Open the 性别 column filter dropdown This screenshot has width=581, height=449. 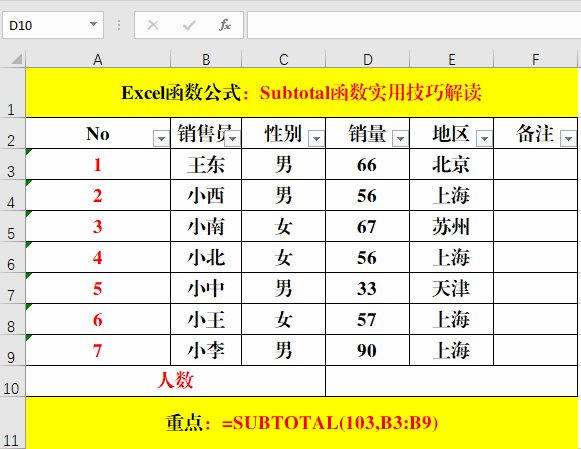pos(316,139)
